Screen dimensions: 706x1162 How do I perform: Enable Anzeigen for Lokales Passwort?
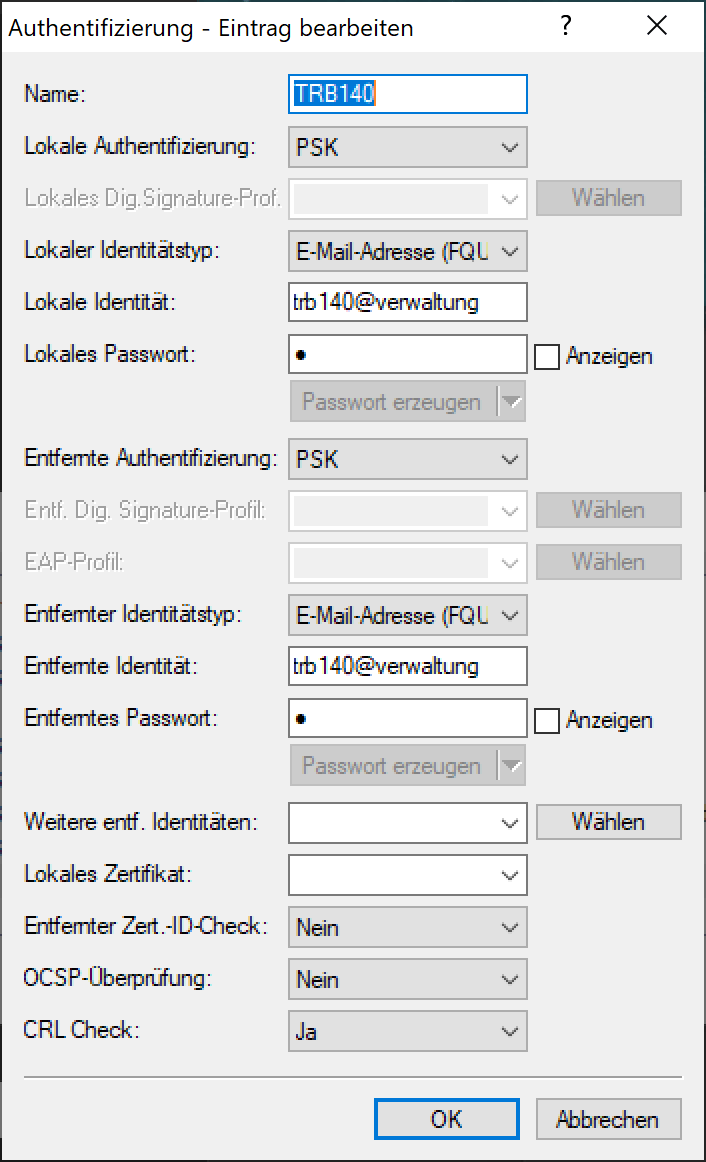pyautogui.click(x=547, y=355)
